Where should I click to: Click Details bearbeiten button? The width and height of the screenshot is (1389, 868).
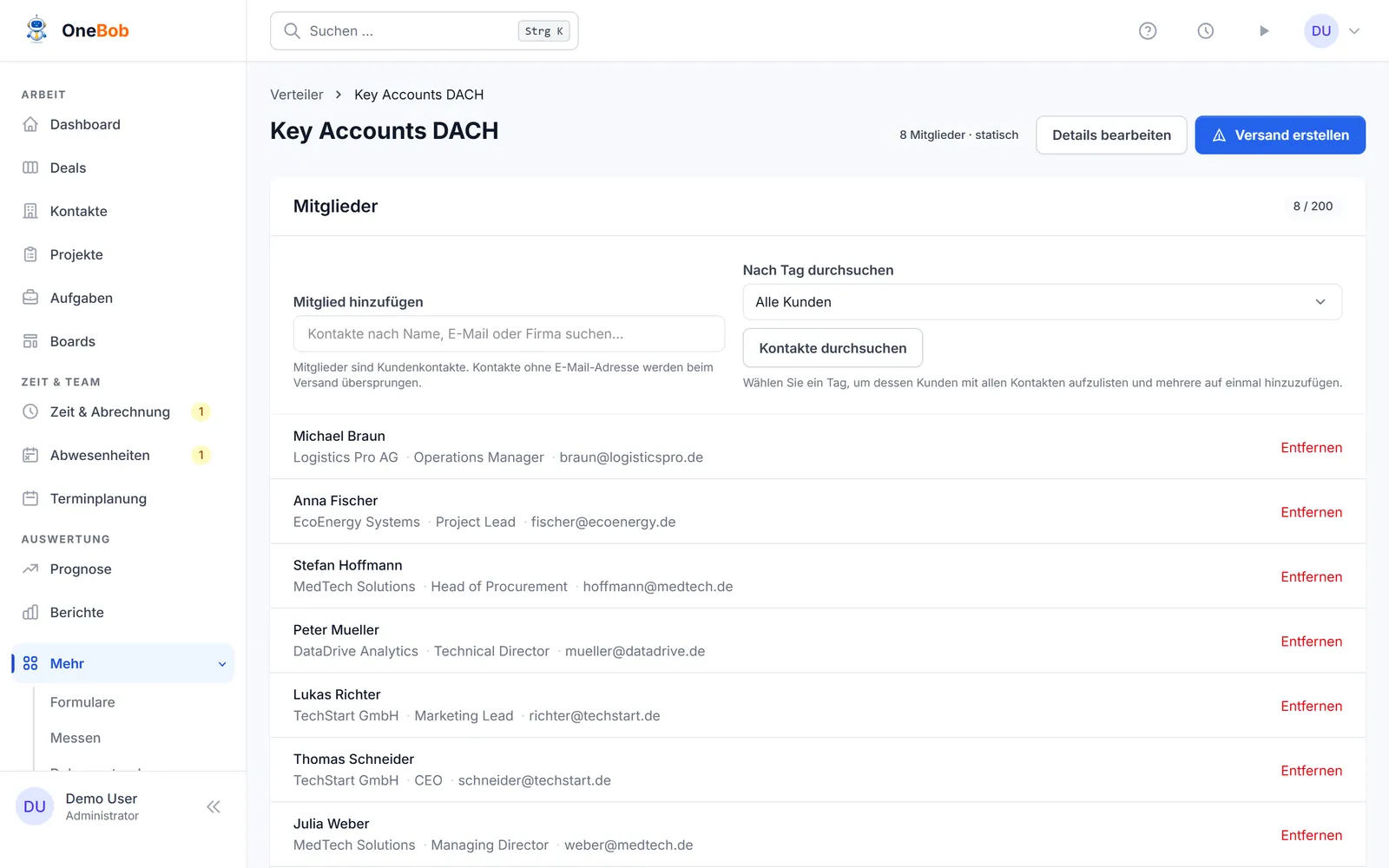pos(1111,135)
